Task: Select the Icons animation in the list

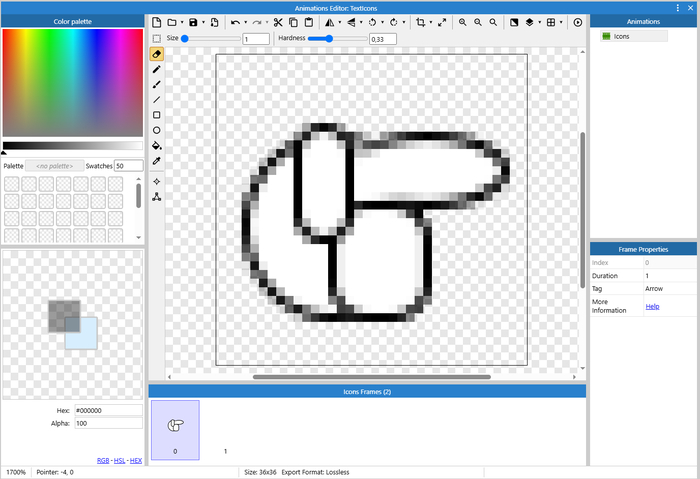Action: (621, 36)
